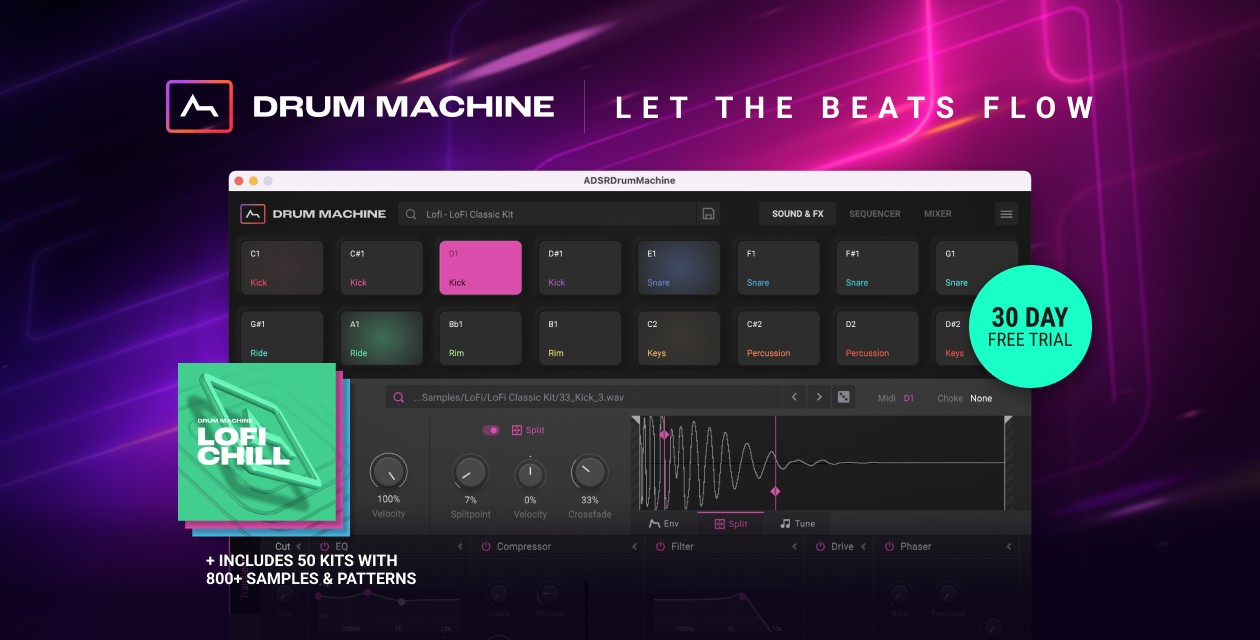This screenshot has height=640, width=1260.
Task: Click the 100% Velocity knob
Action: (x=388, y=472)
